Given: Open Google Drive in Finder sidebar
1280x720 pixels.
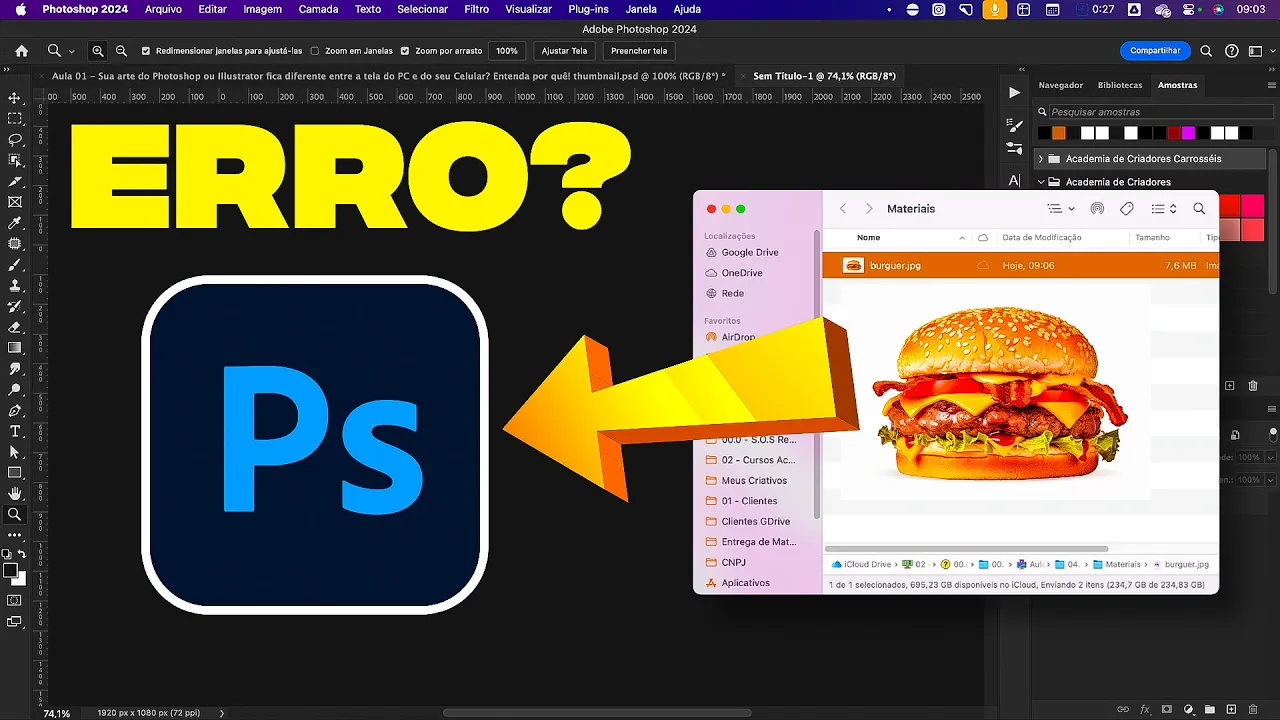Looking at the screenshot, I should [750, 253].
